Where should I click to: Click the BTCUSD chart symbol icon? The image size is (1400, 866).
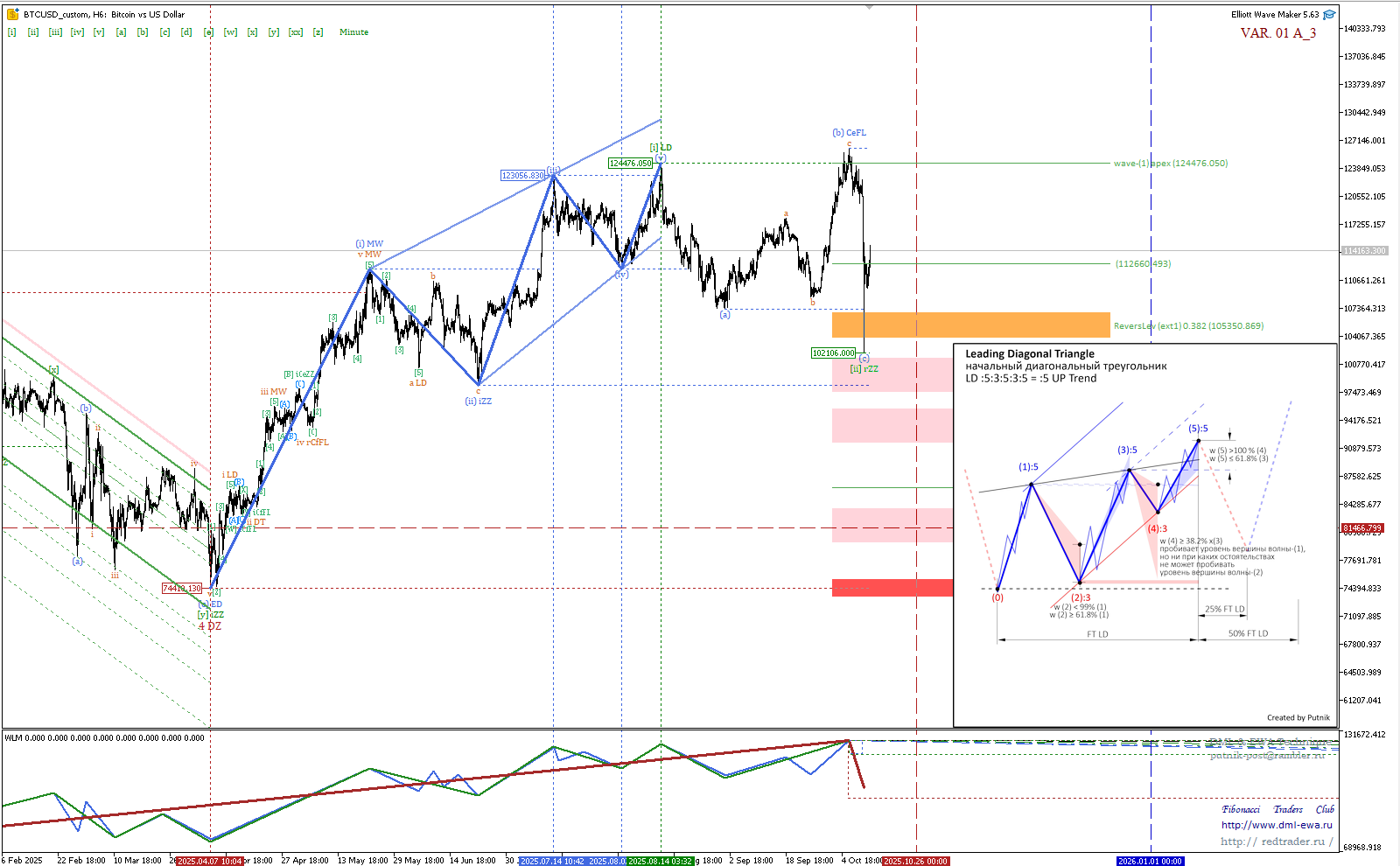pos(12,14)
